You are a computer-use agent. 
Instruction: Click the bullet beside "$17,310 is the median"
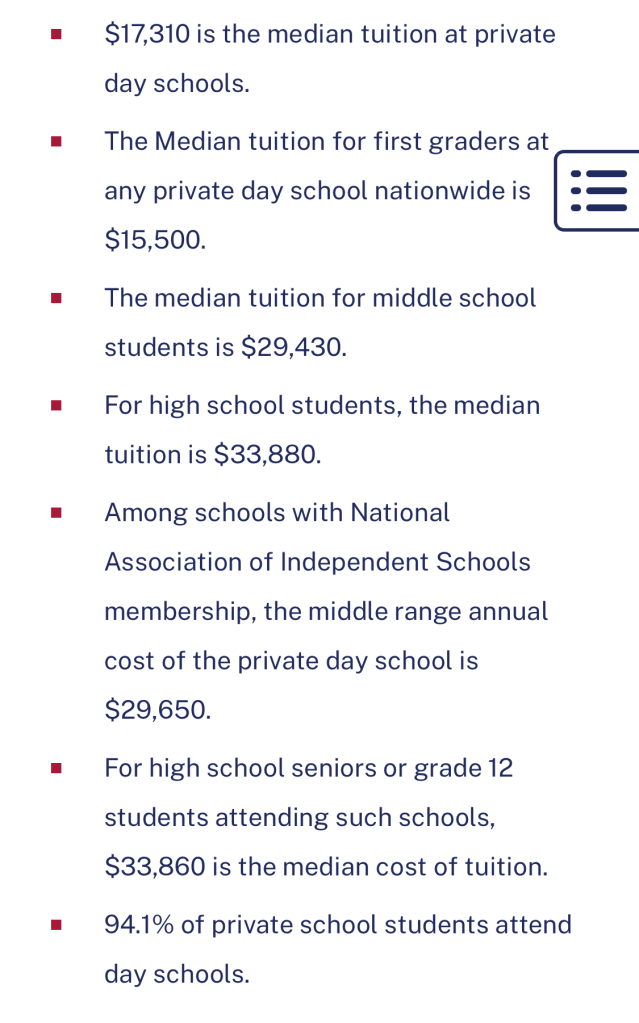[x=57, y=35]
